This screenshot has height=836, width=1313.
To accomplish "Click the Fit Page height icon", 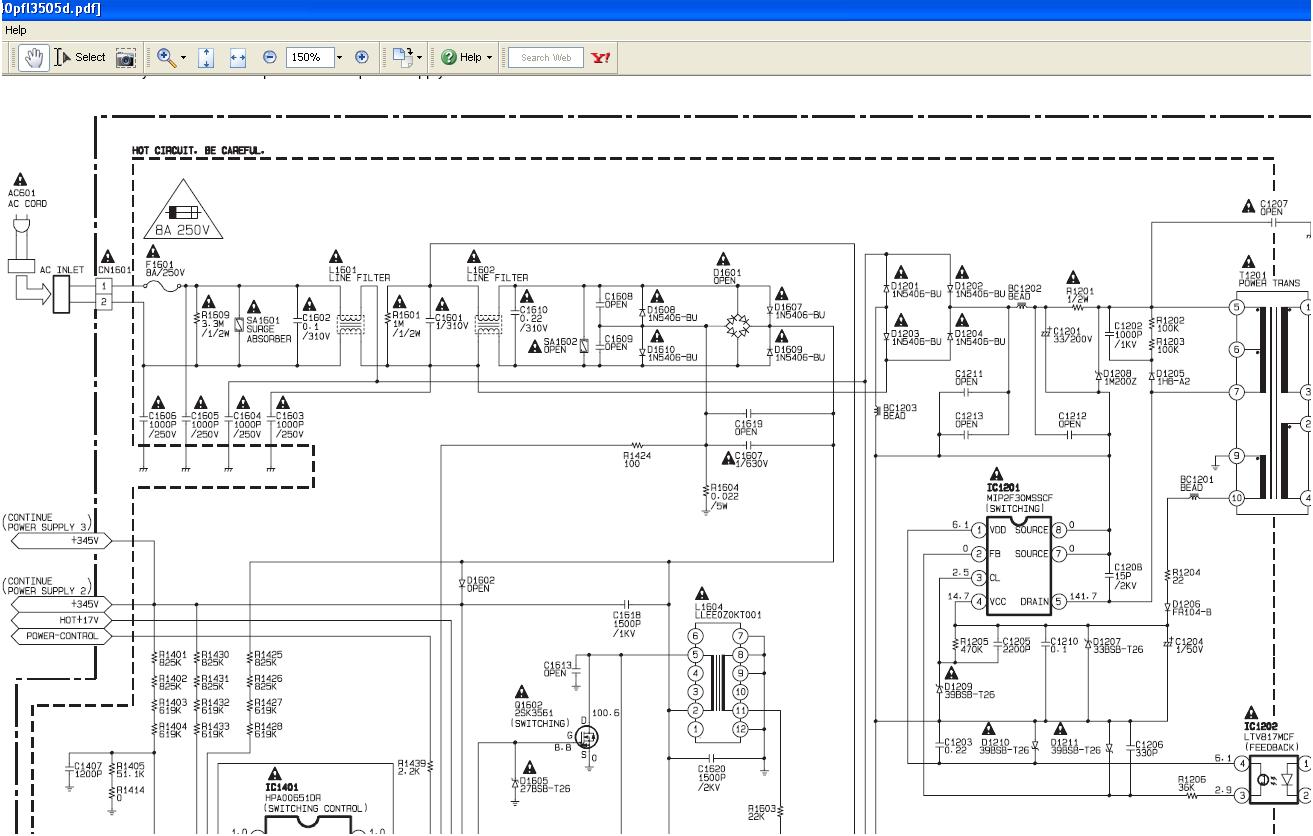I will pos(206,58).
